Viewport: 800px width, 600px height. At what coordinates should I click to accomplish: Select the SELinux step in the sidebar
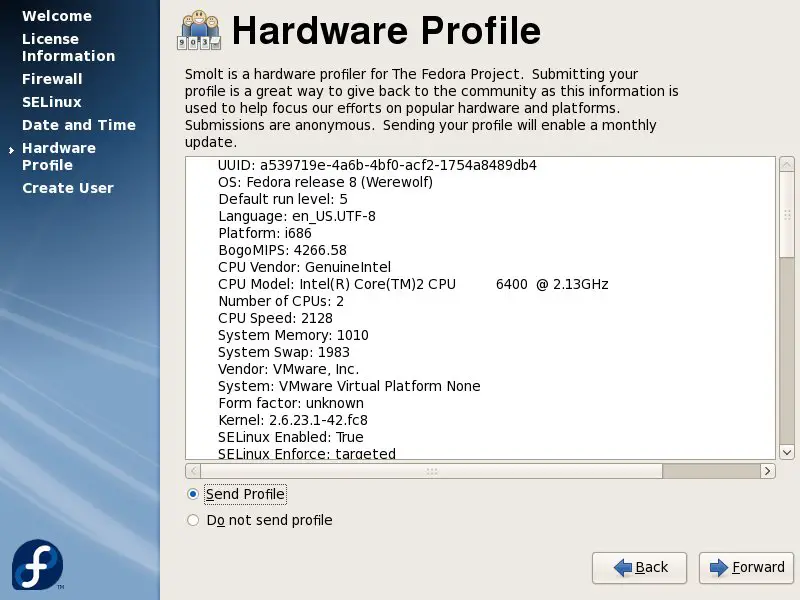52,102
